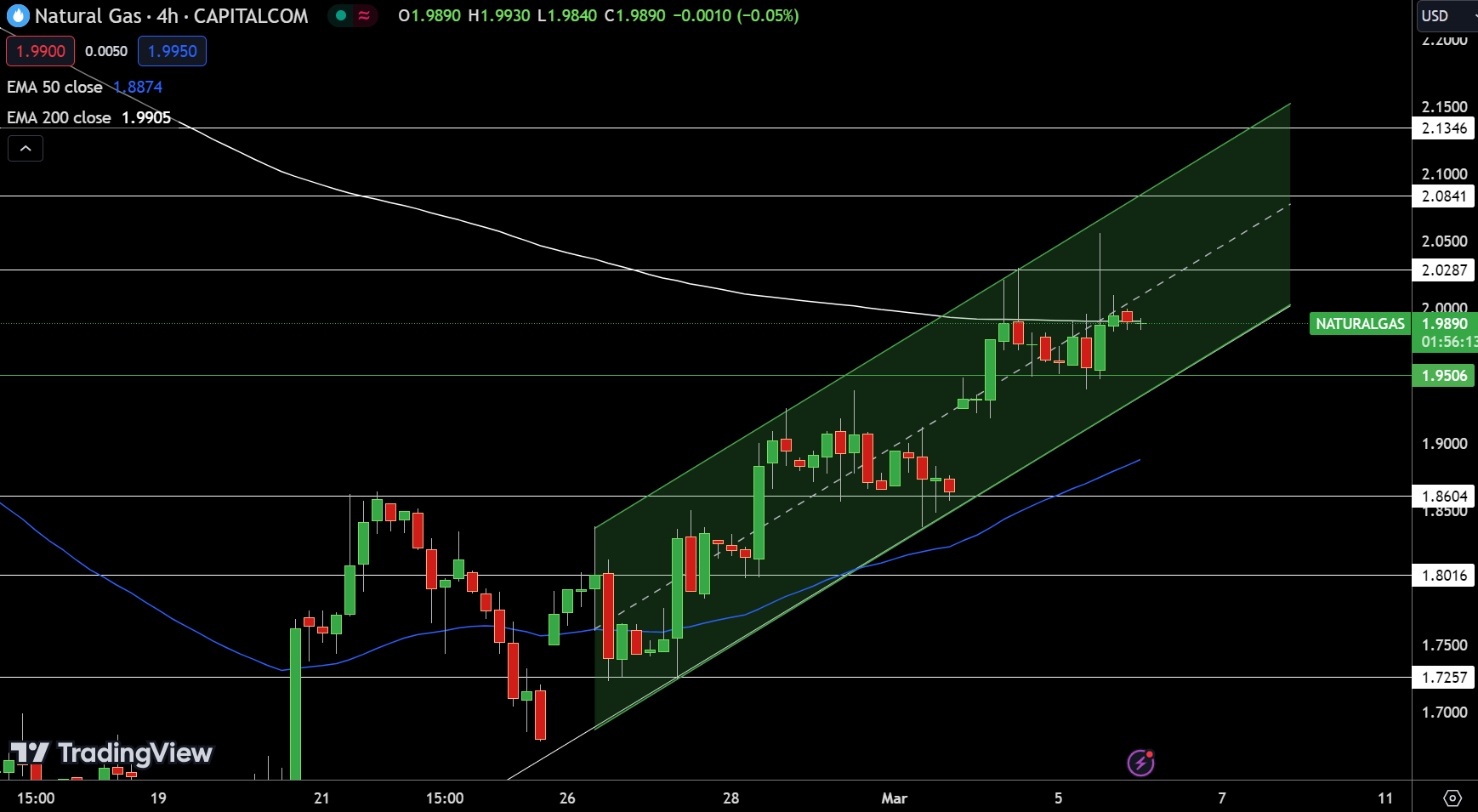Open the USD currency dropdown
Screen dimensions: 1478x812
[1447, 15]
